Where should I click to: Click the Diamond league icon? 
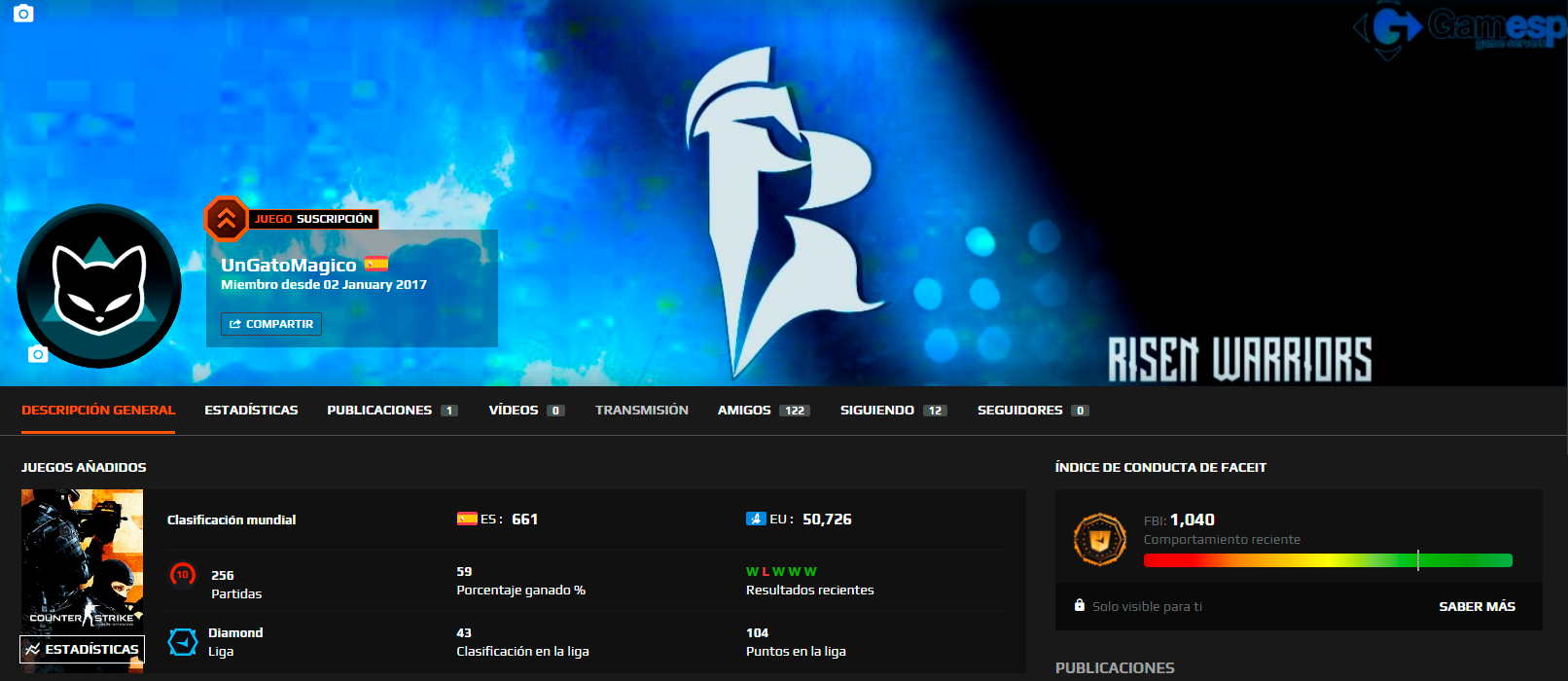(183, 642)
